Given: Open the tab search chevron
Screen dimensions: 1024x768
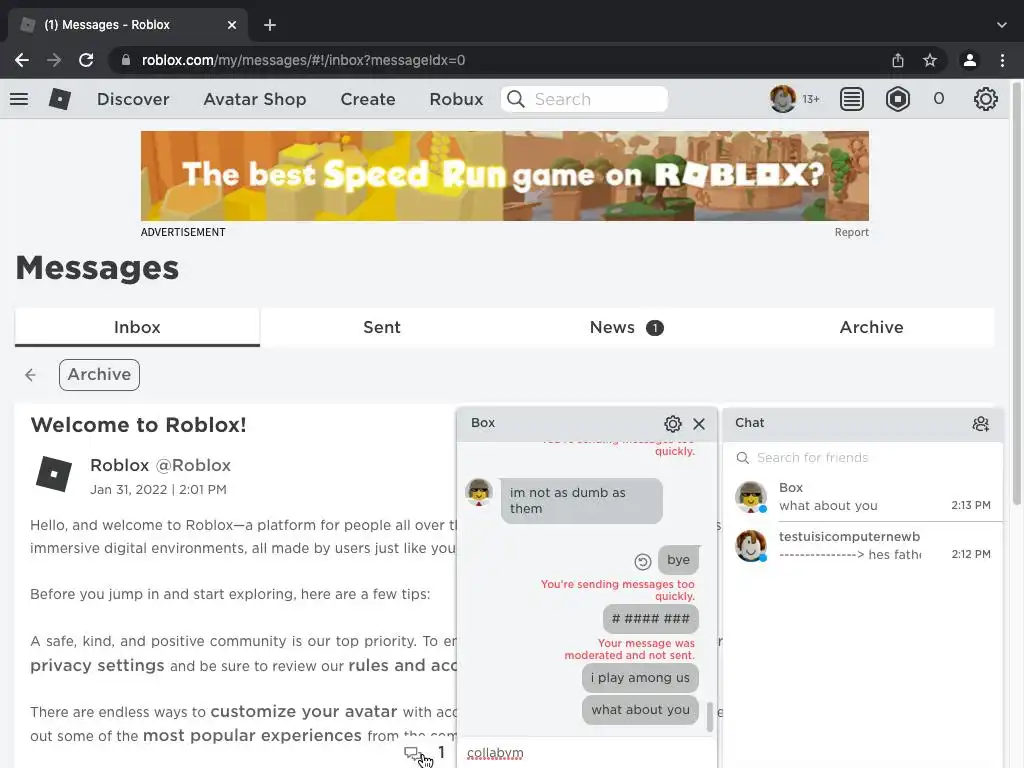Looking at the screenshot, I should (x=1002, y=25).
